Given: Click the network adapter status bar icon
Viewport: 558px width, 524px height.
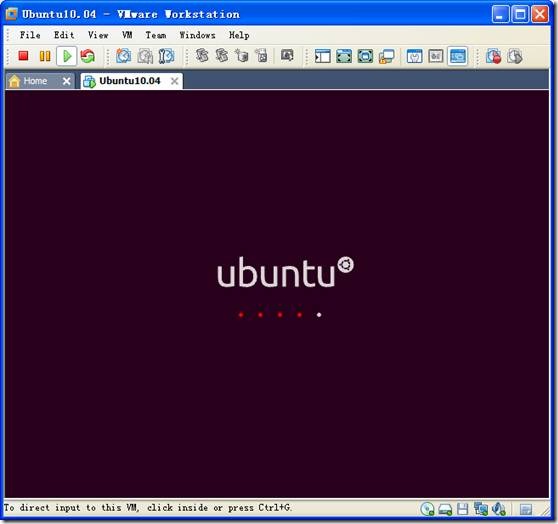Looking at the screenshot, I should (480, 509).
